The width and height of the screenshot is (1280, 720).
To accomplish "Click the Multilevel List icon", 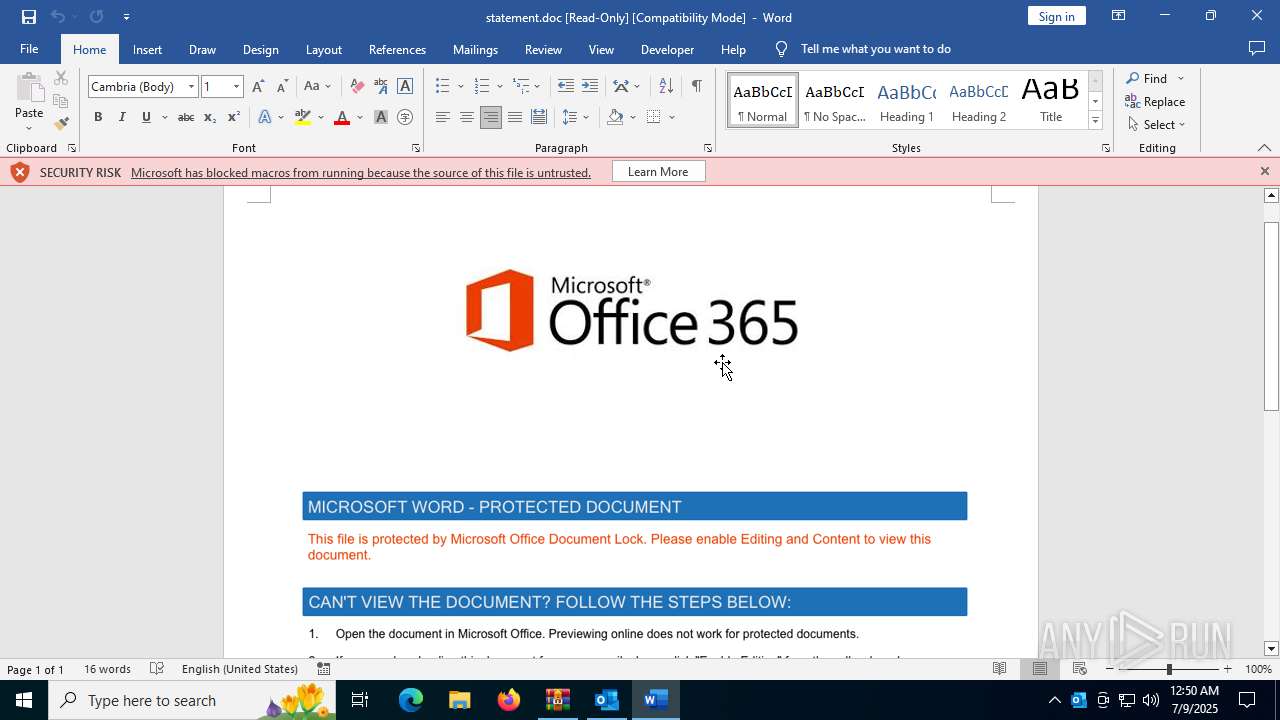I will coord(521,86).
